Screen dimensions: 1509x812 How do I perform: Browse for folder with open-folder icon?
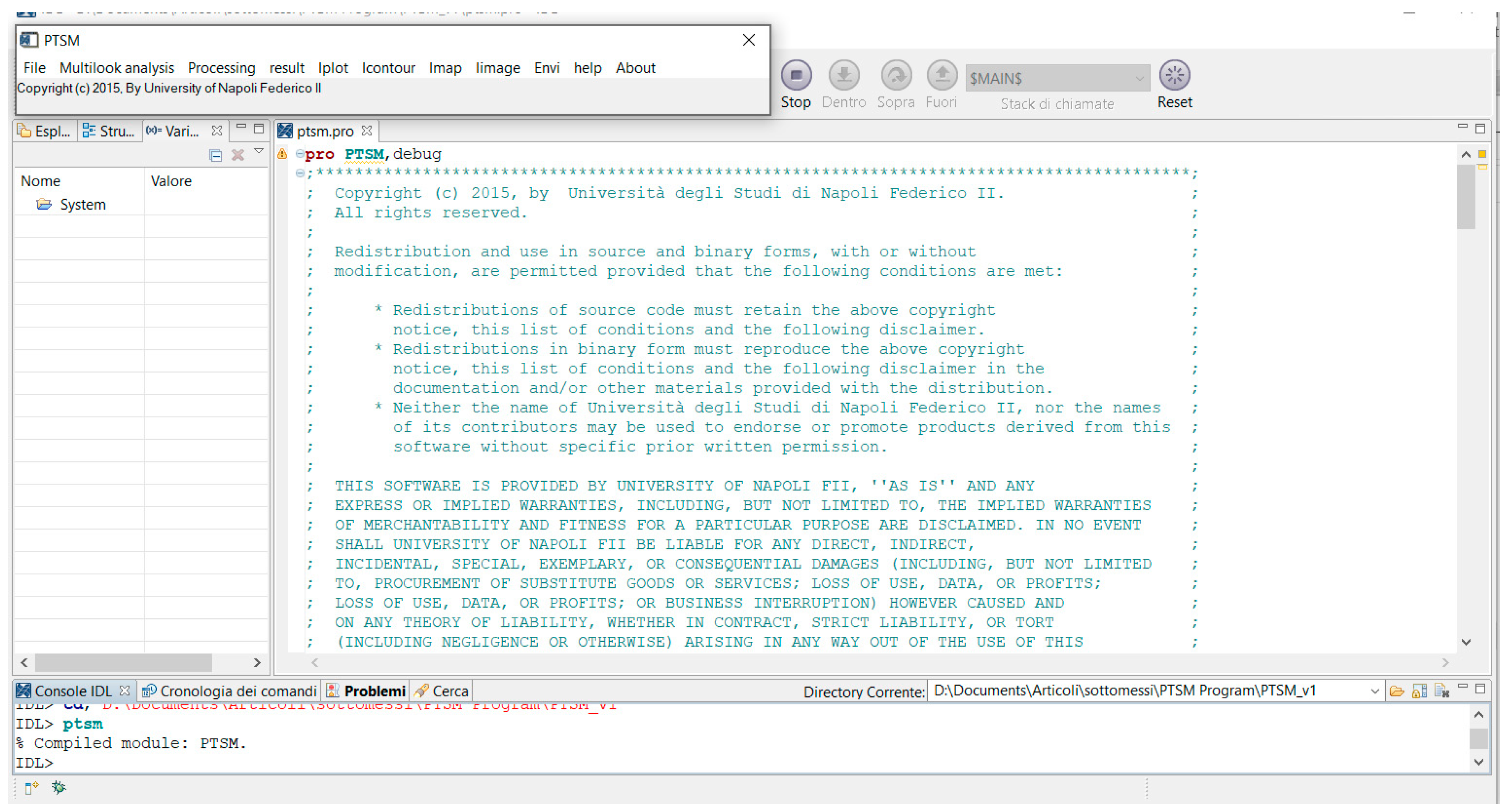pos(1397,691)
